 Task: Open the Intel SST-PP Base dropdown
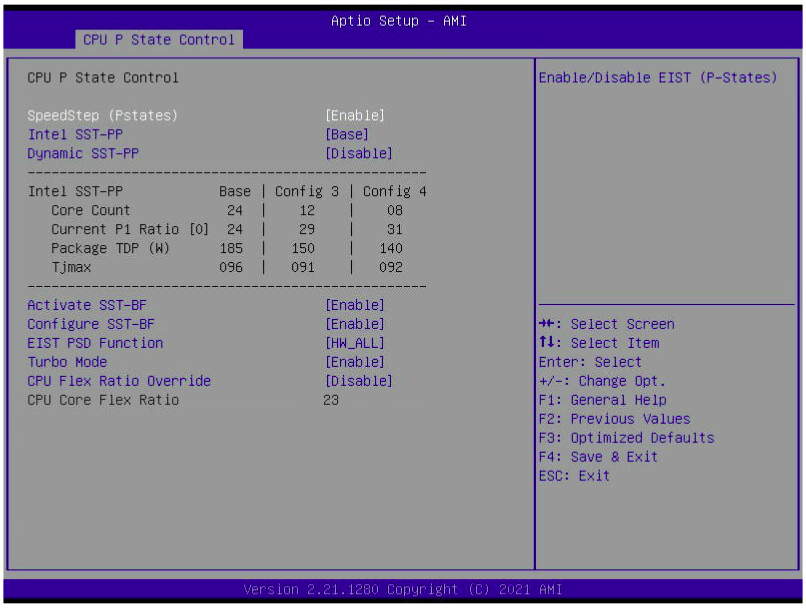pyautogui.click(x=347, y=134)
